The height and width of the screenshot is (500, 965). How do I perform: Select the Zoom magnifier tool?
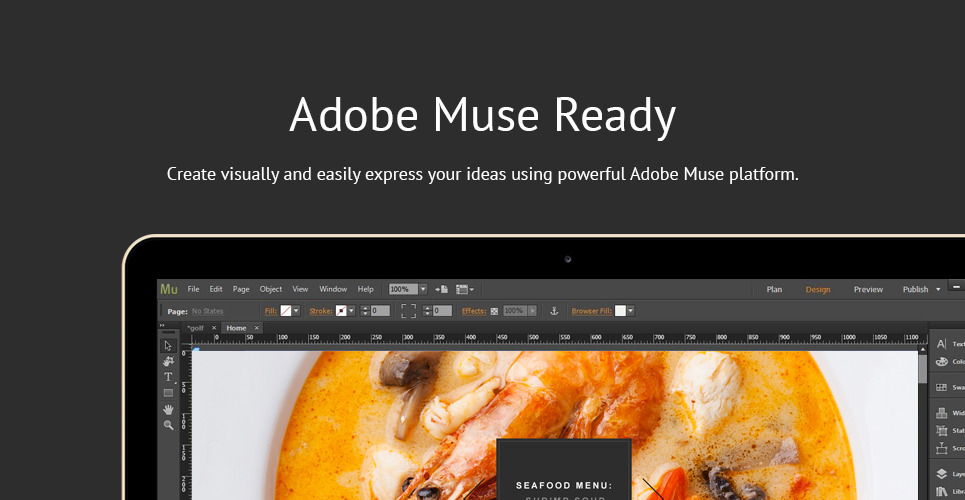[168, 425]
